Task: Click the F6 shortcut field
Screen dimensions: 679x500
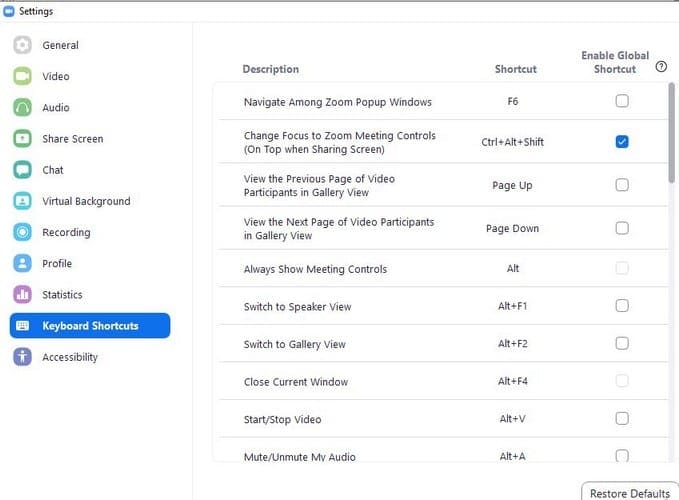Action: [513, 101]
